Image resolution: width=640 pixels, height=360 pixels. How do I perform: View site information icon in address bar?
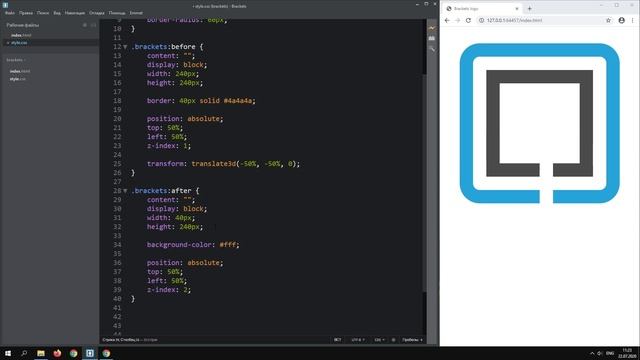[481, 20]
